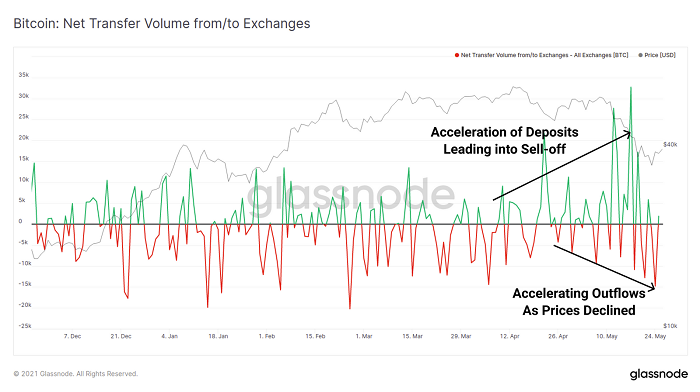Click the 35k y-axis label
Viewport: 700px width, 392px height.
(24, 75)
